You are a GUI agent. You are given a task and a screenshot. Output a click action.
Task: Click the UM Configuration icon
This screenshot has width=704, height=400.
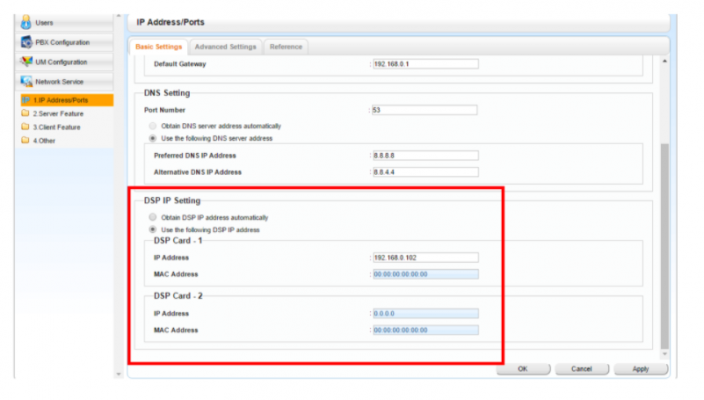27,61
